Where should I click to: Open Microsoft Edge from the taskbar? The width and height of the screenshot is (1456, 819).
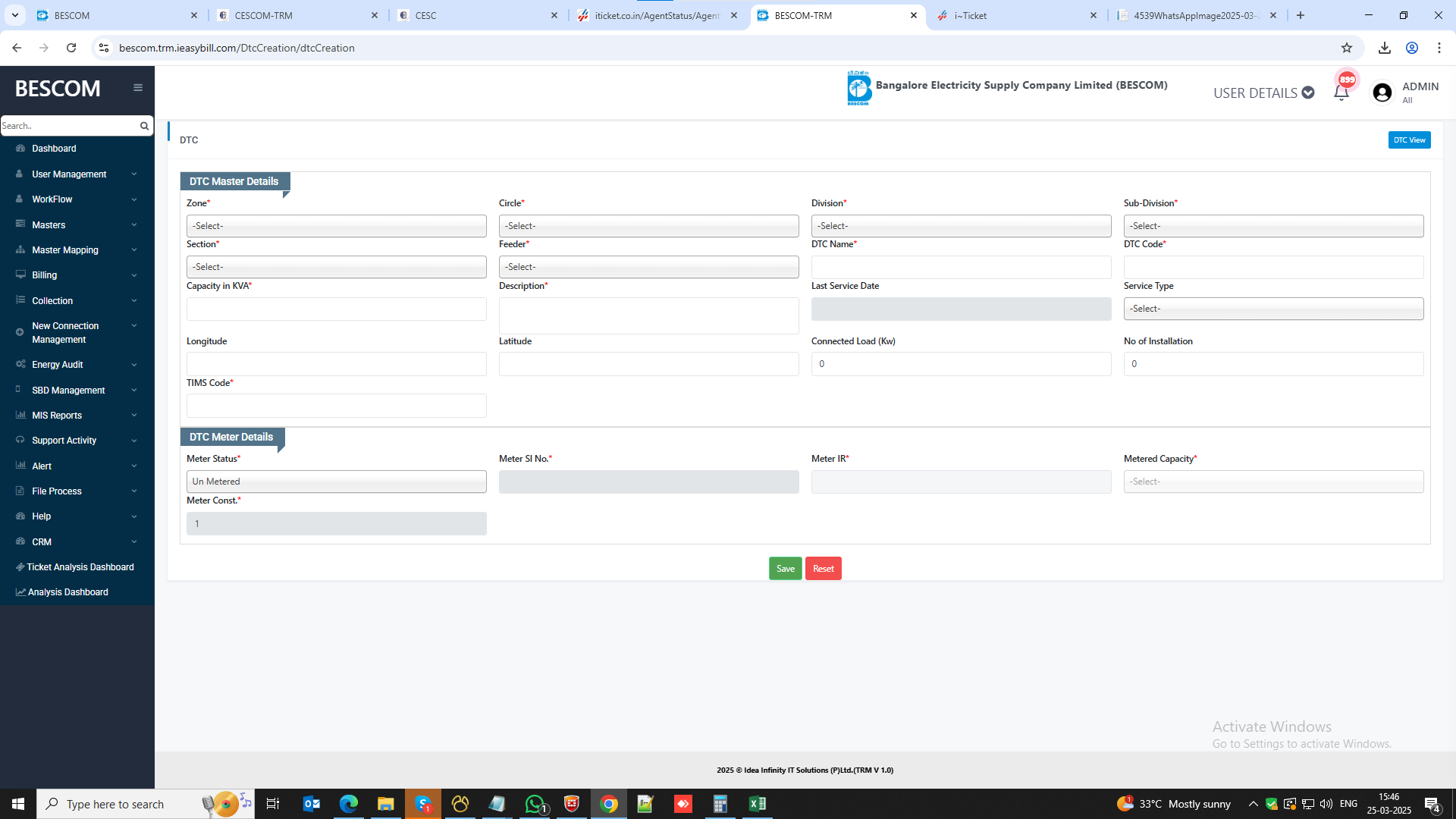(x=349, y=804)
